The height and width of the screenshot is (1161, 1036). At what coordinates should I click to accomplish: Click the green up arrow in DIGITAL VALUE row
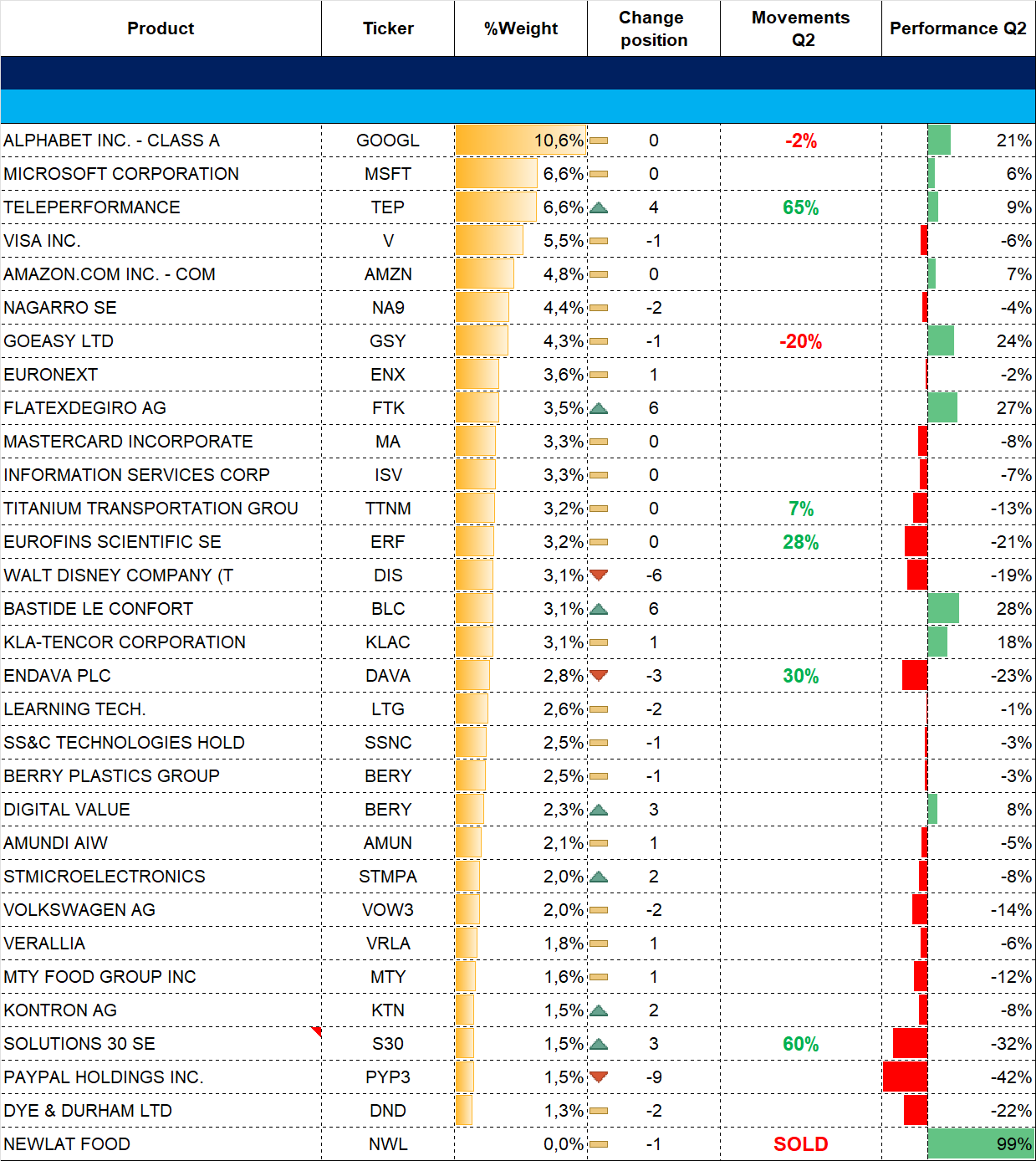pyautogui.click(x=599, y=810)
